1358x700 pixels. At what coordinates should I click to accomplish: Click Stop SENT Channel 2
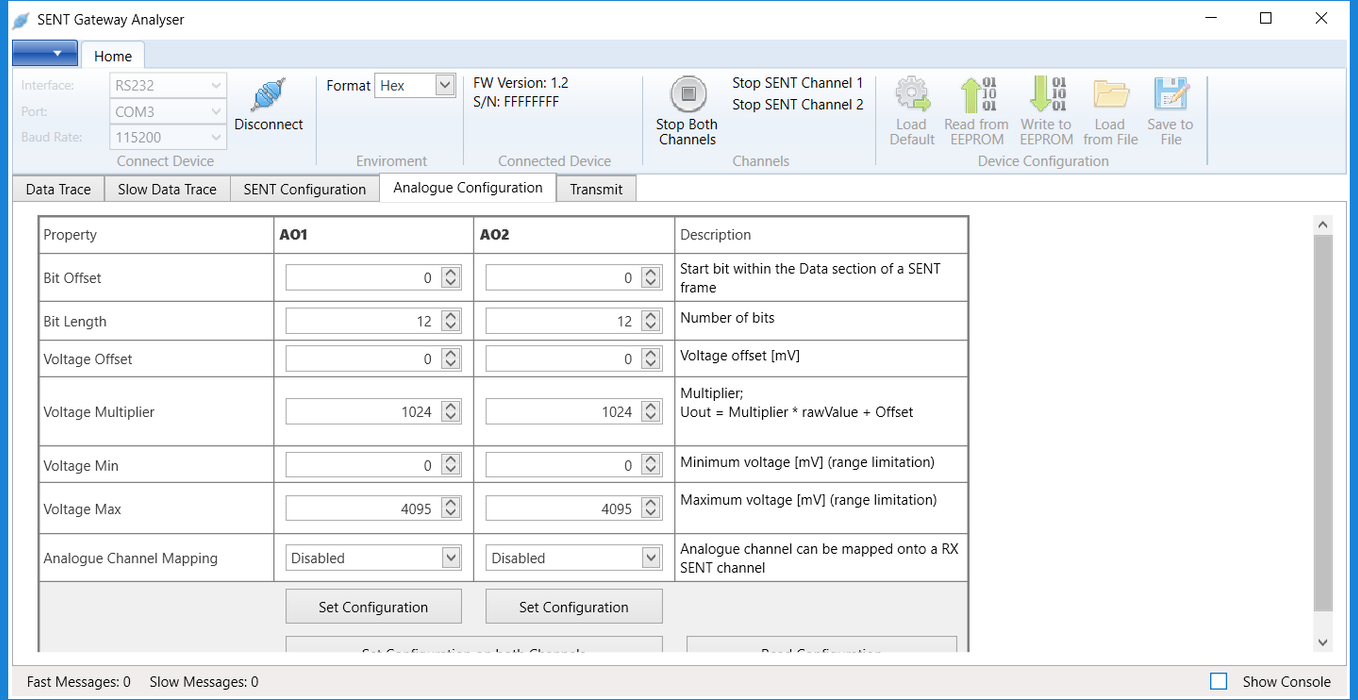pos(797,104)
